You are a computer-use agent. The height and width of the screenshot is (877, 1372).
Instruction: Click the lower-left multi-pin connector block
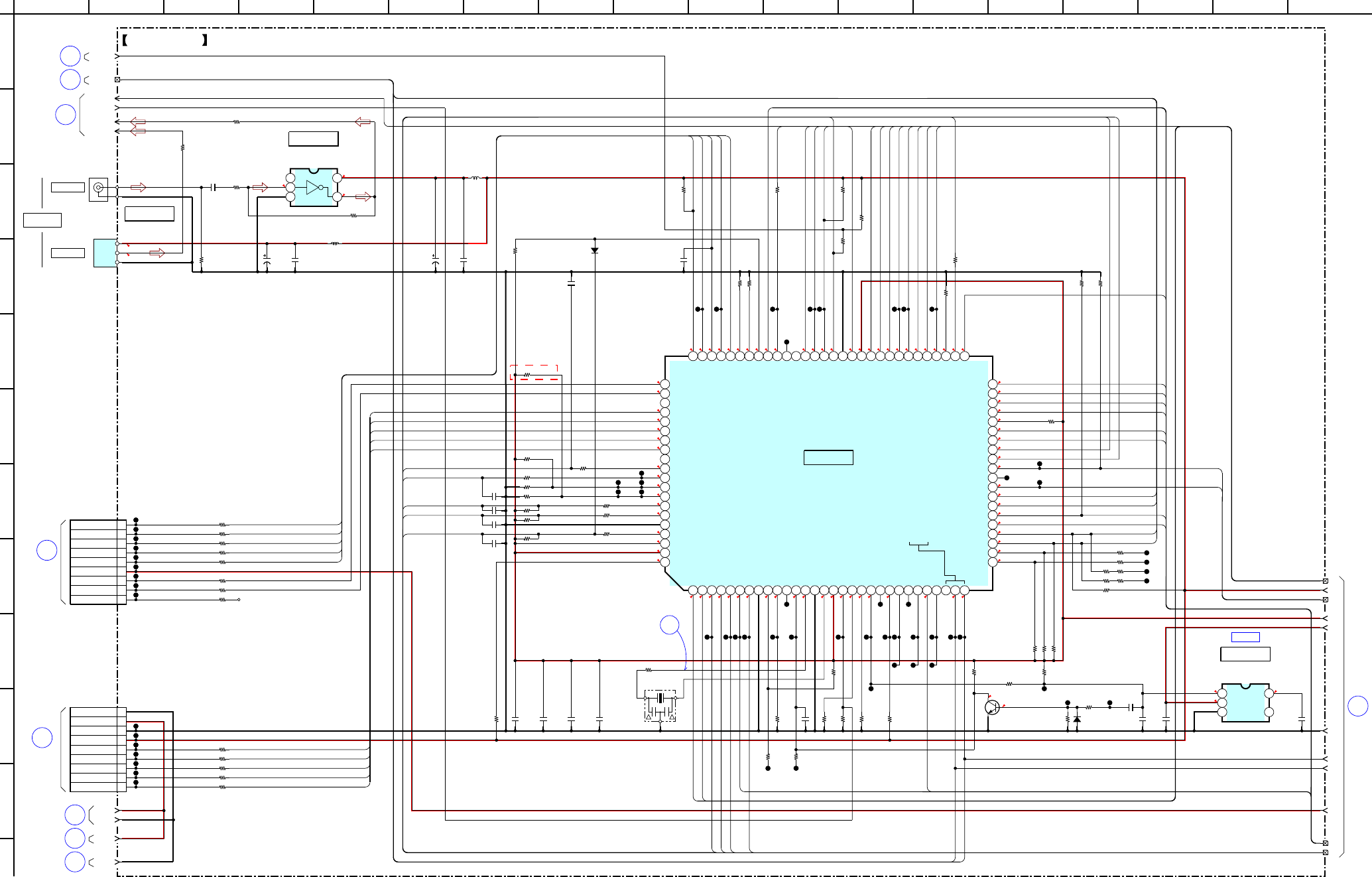point(98,749)
